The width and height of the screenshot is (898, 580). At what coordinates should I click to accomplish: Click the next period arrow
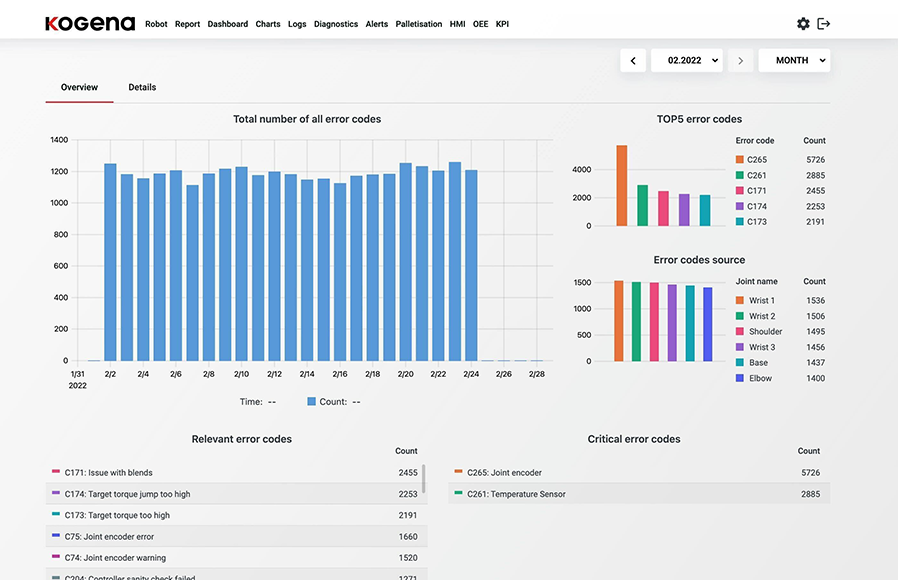(x=740, y=61)
